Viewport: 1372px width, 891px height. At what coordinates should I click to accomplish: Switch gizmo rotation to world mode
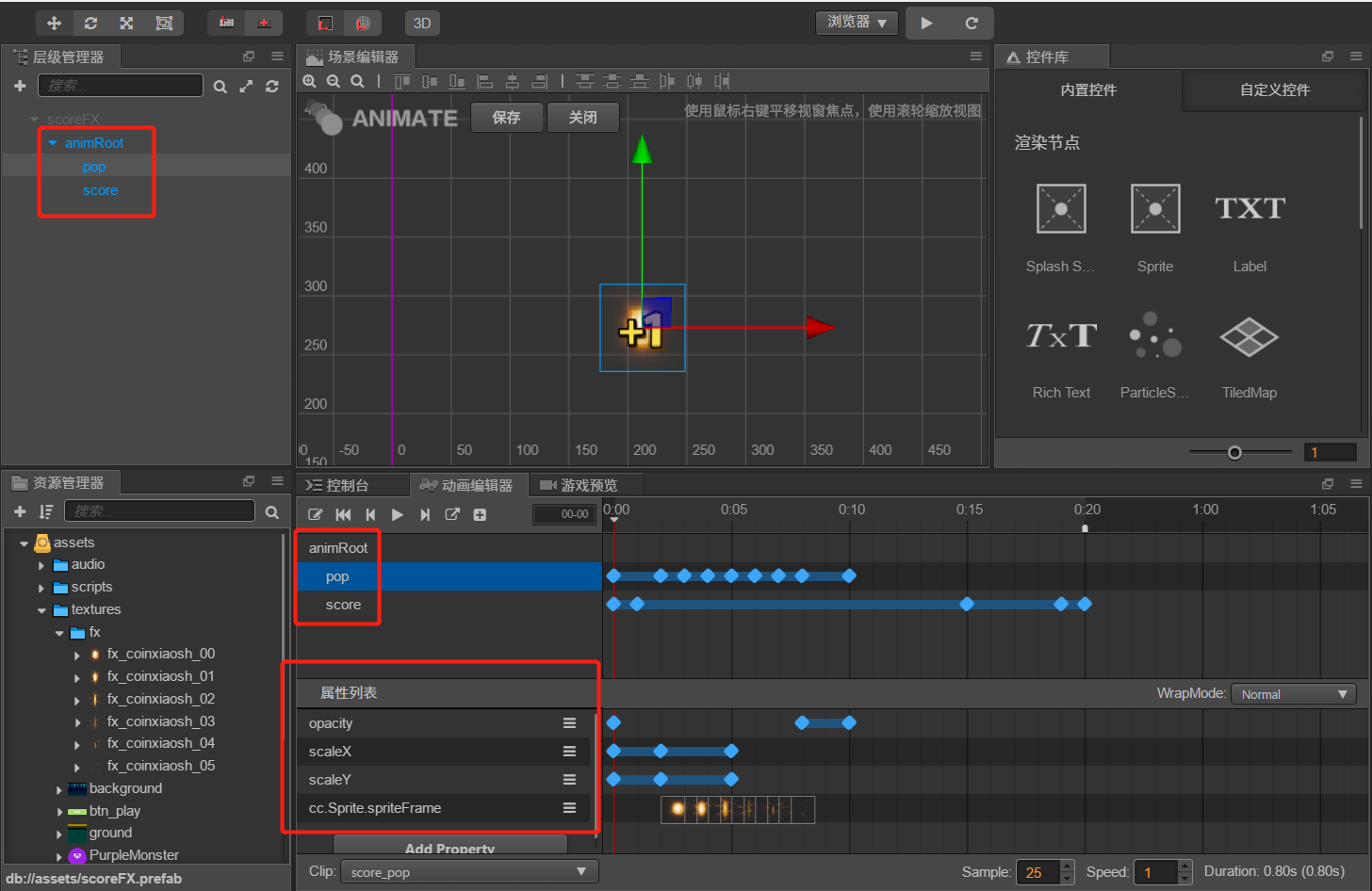point(363,23)
